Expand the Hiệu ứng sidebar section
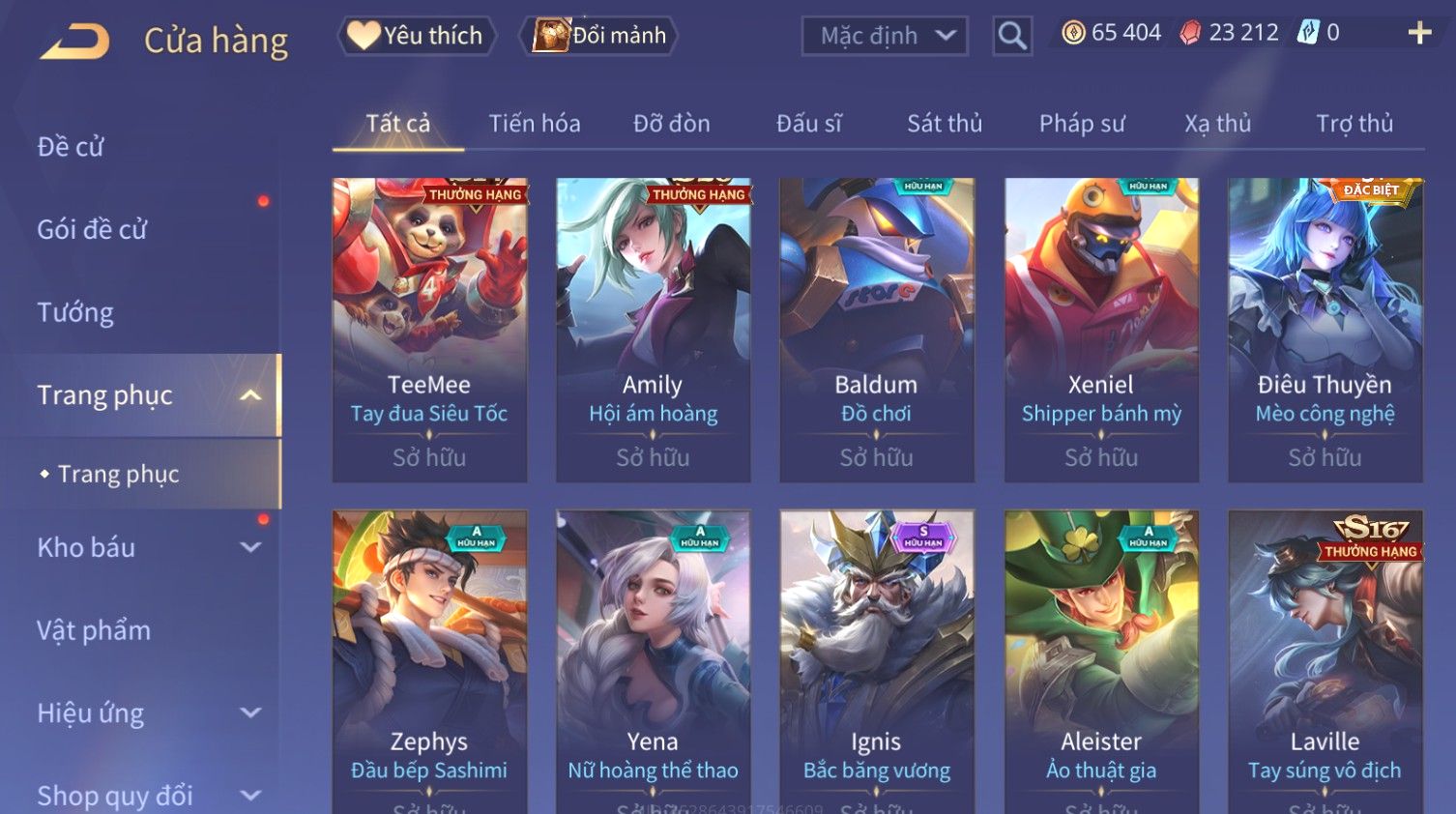Viewport: 1456px width, 814px height. click(250, 712)
